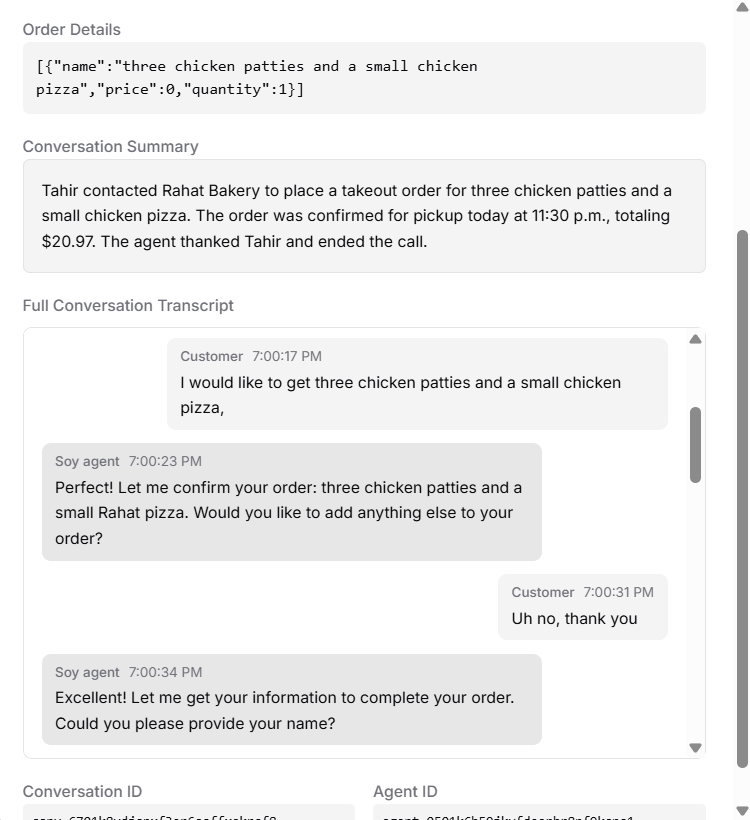Click the transcript scroll-up arrow

695,339
